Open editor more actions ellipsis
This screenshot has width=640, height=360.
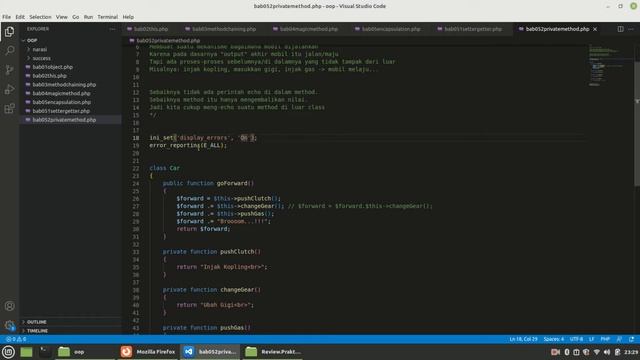(631, 29)
